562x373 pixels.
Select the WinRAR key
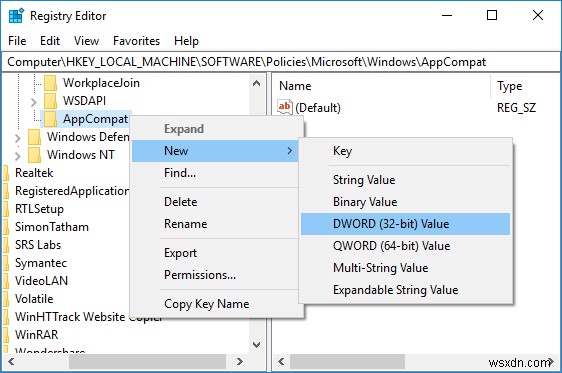(37, 335)
